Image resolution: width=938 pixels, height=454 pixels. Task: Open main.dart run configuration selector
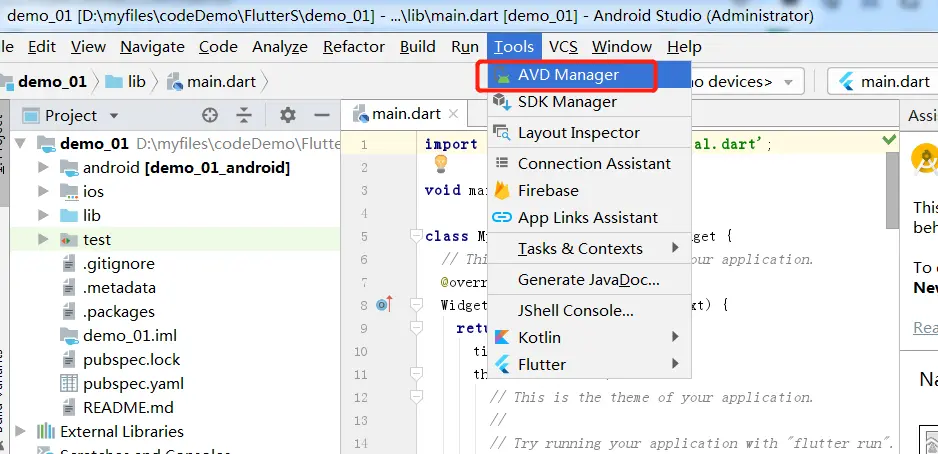point(883,82)
